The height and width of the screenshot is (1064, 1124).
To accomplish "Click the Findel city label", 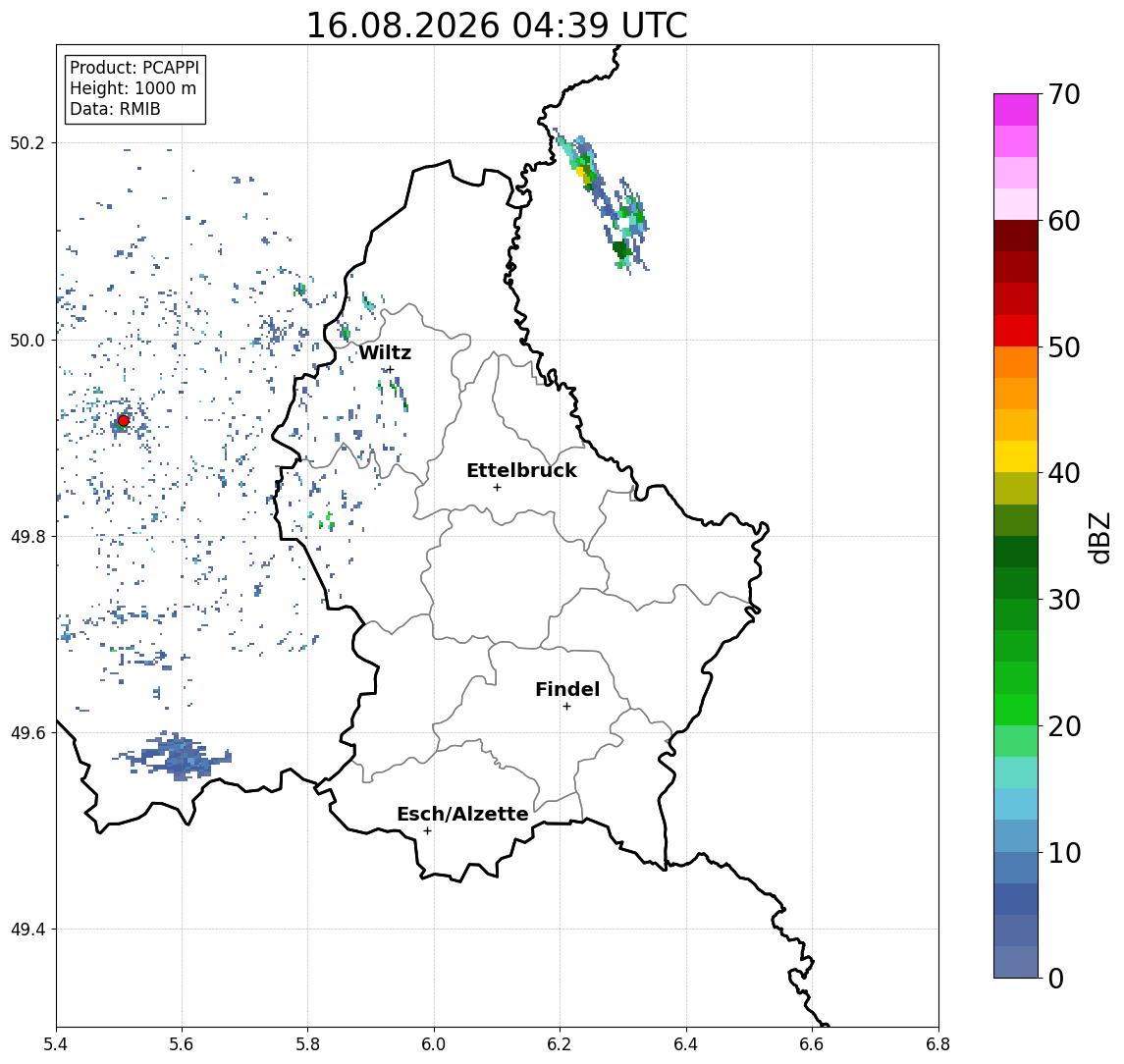I will (567, 689).
